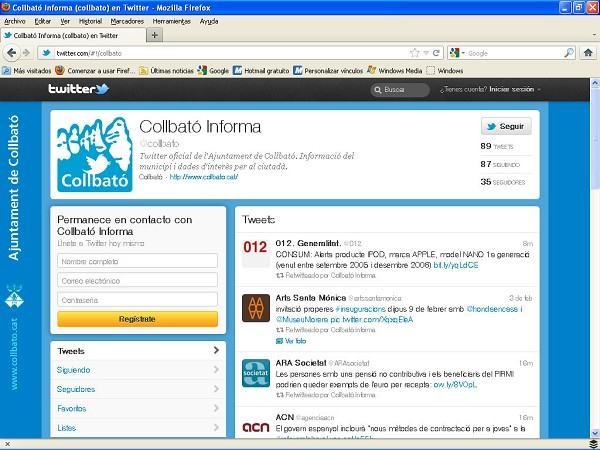This screenshot has height=450, width=600.
Task: Focus the Correo electrónico field
Action: (x=137, y=280)
